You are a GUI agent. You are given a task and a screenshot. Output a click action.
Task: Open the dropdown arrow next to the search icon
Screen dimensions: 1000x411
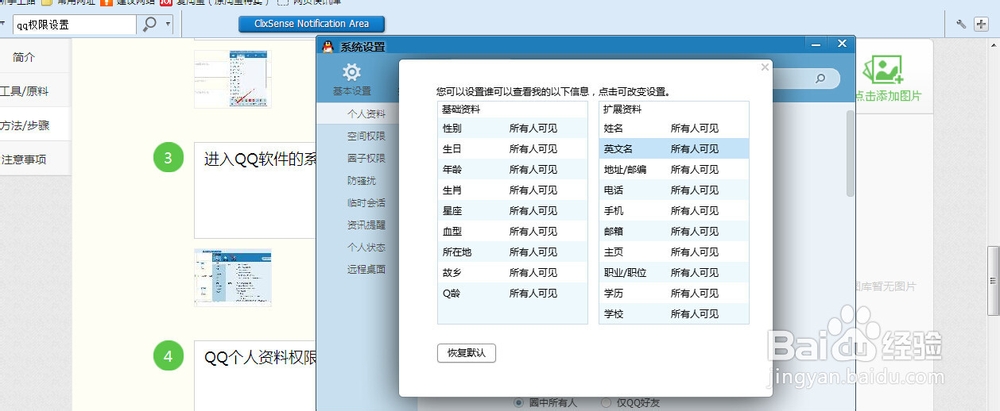point(168,24)
